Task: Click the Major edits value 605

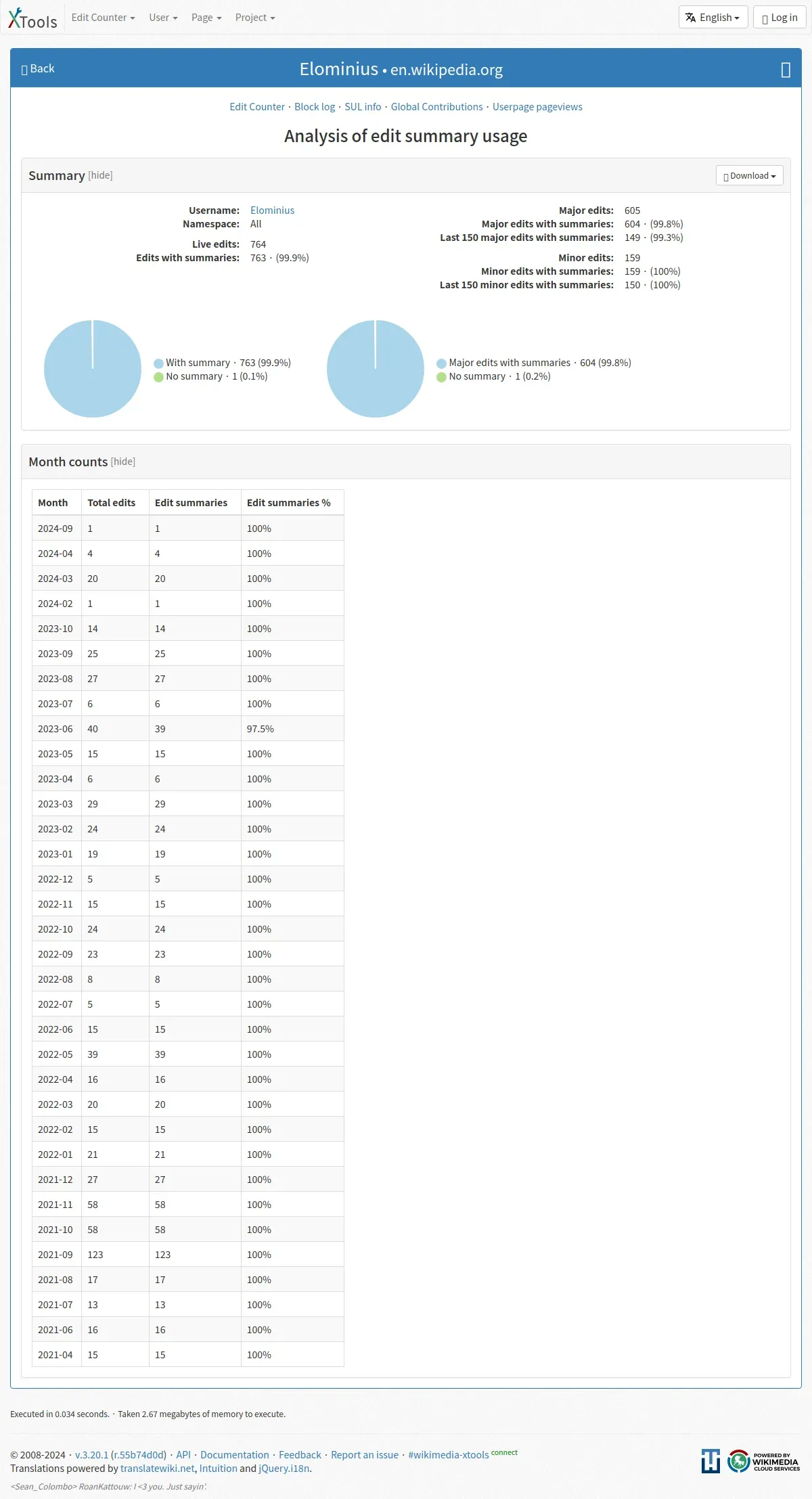Action: (632, 210)
